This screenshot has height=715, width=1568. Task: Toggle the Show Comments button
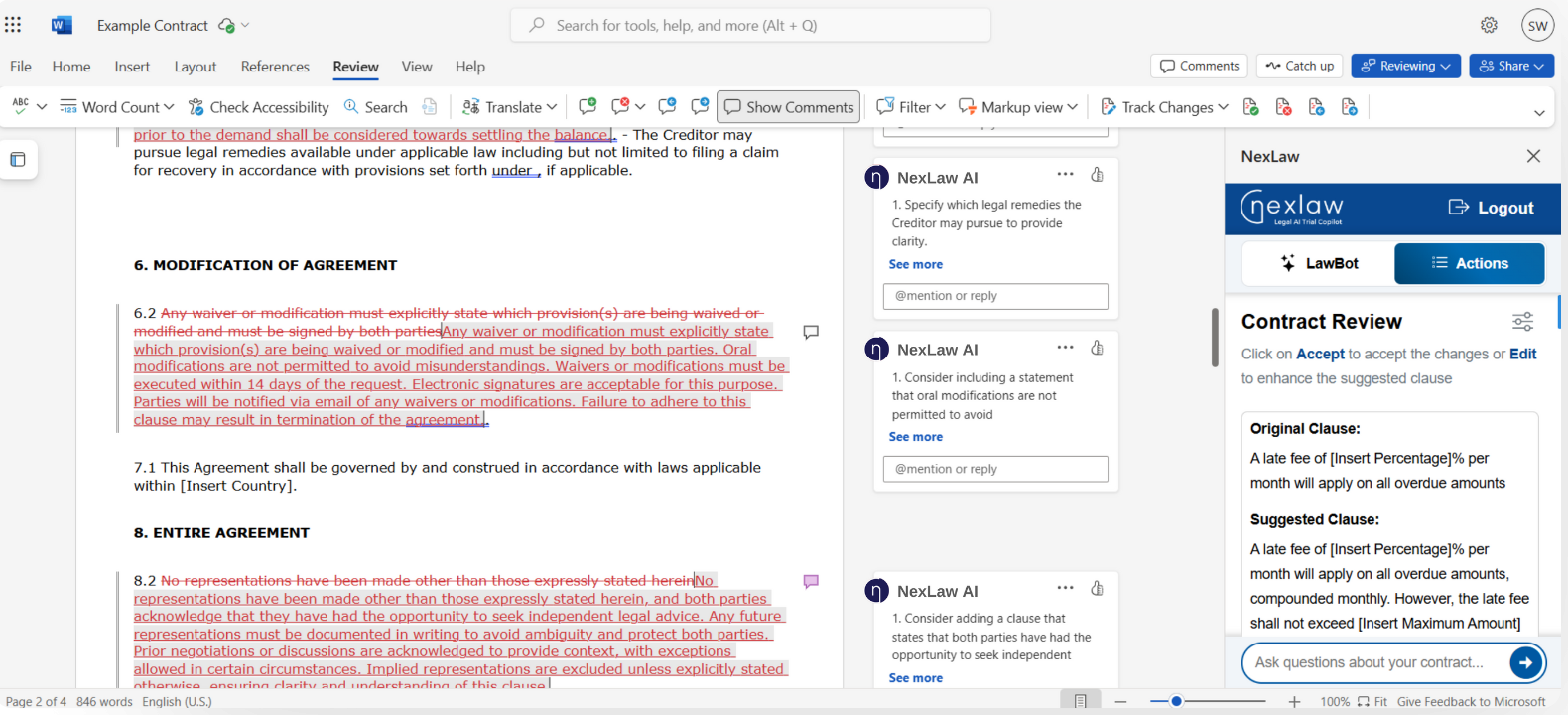(x=788, y=107)
